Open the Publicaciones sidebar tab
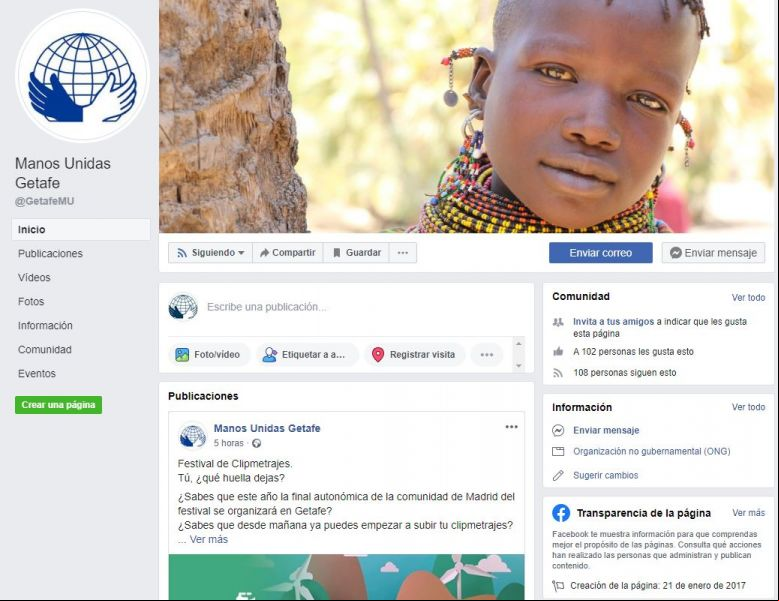The width and height of the screenshot is (779, 601). tap(50, 253)
